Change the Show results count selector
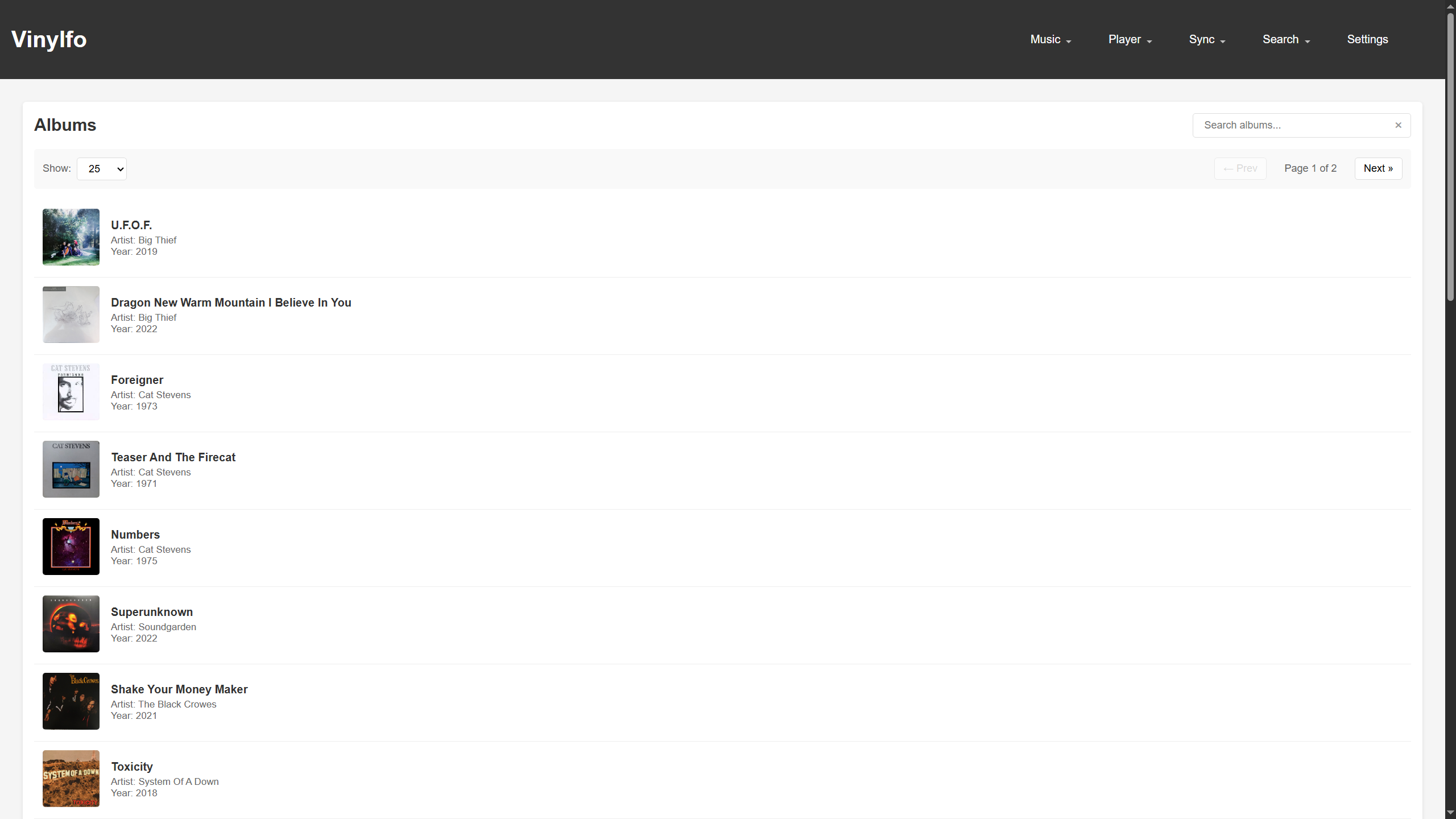 click(101, 168)
